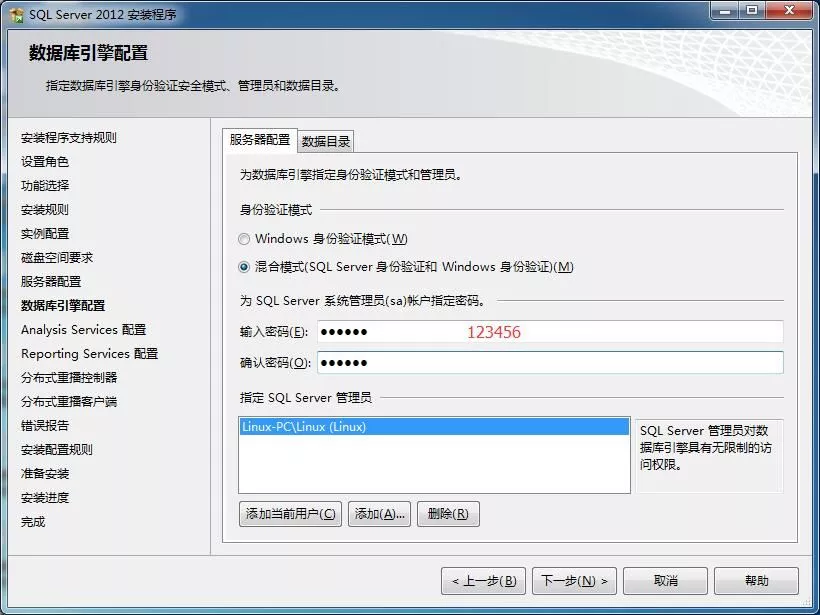Minimize the setup window
This screenshot has height=615, width=820.
725,10
